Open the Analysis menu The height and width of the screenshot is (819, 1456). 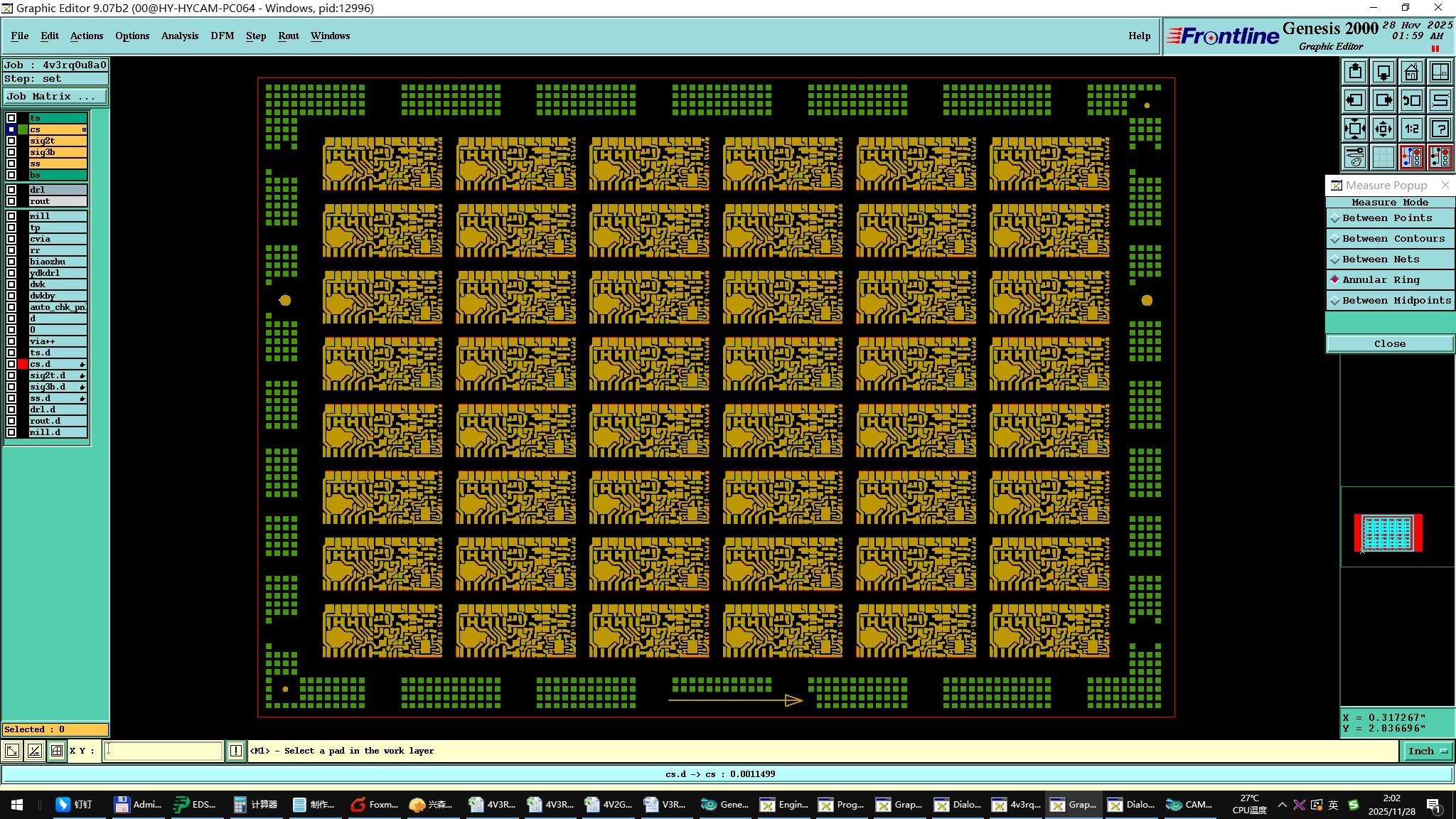[x=179, y=36]
